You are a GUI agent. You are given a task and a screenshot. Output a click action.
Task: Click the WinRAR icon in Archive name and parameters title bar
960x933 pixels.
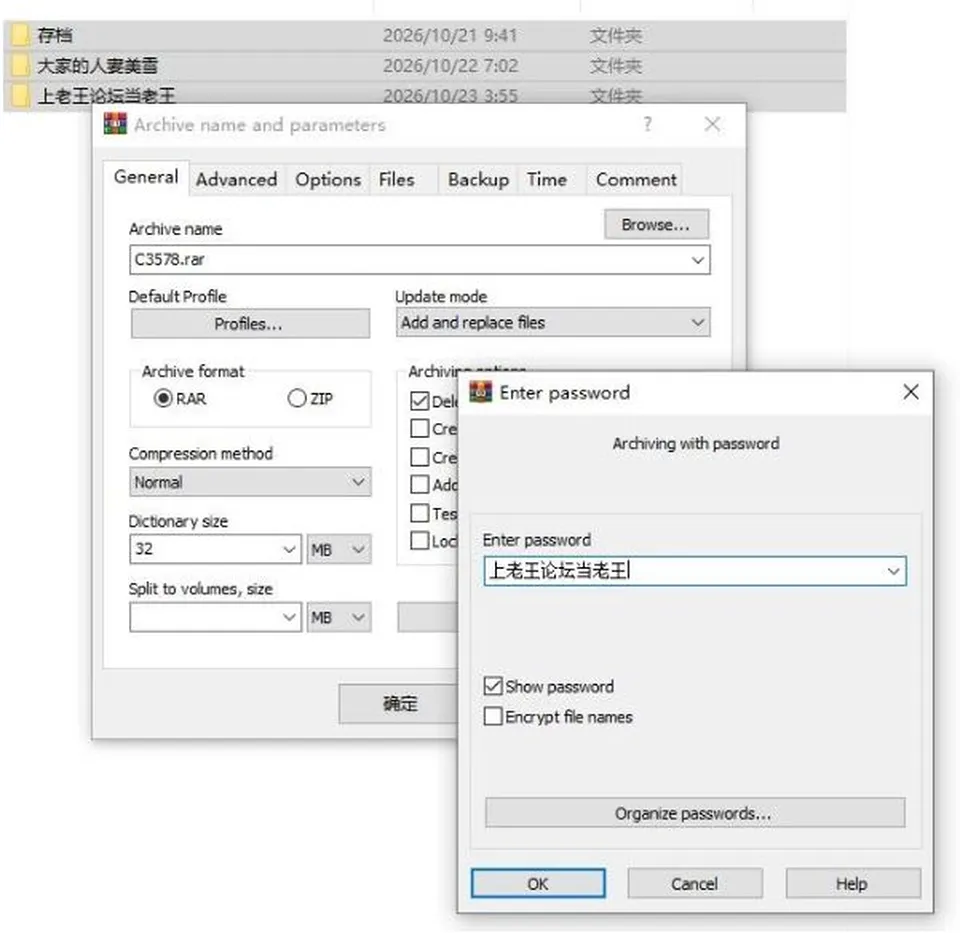click(115, 124)
